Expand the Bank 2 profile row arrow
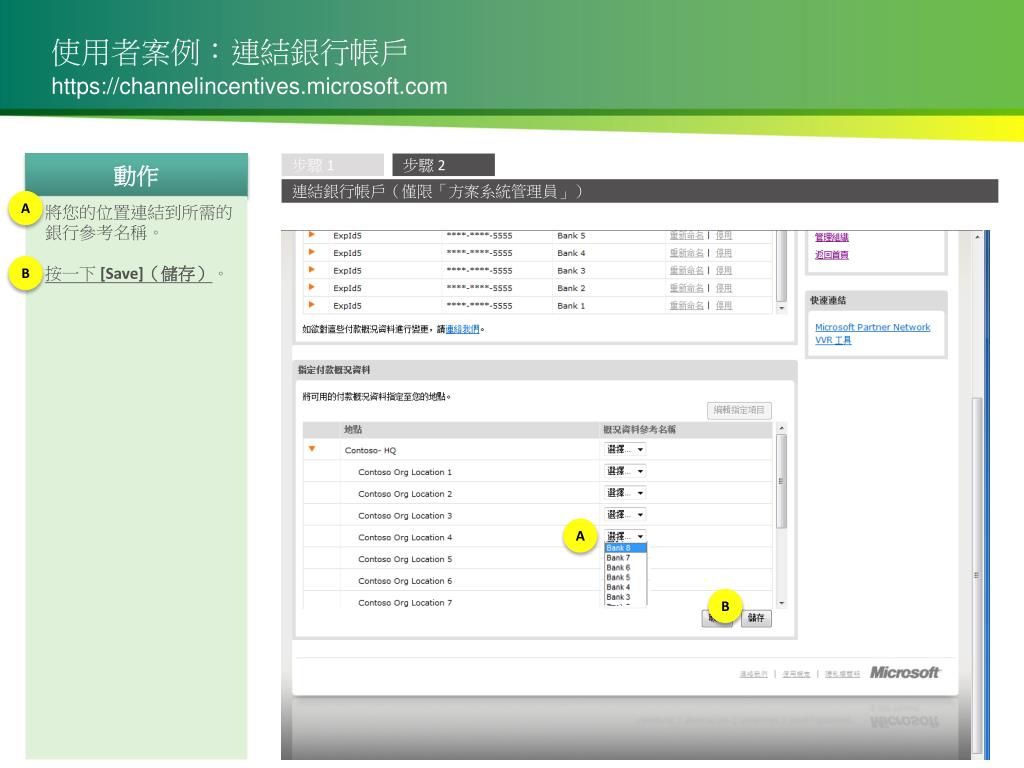The height and width of the screenshot is (768, 1024). pyautogui.click(x=312, y=287)
